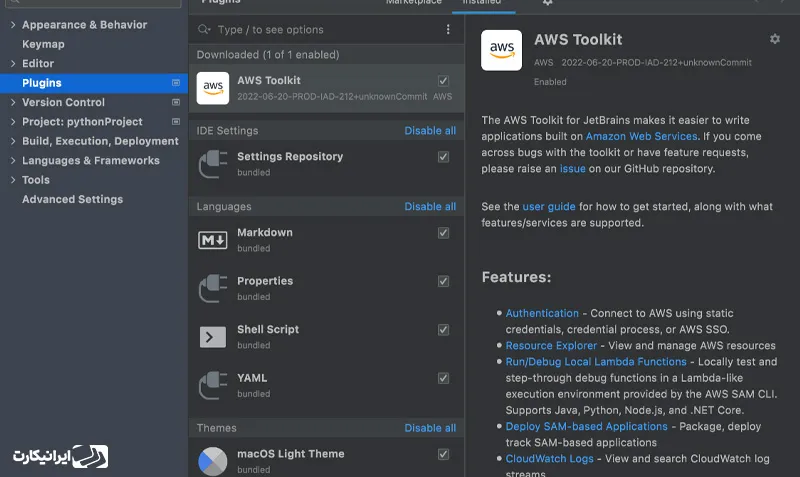Select the Properties plugin name
Viewport: 800px width, 477px height.
pyautogui.click(x=265, y=281)
